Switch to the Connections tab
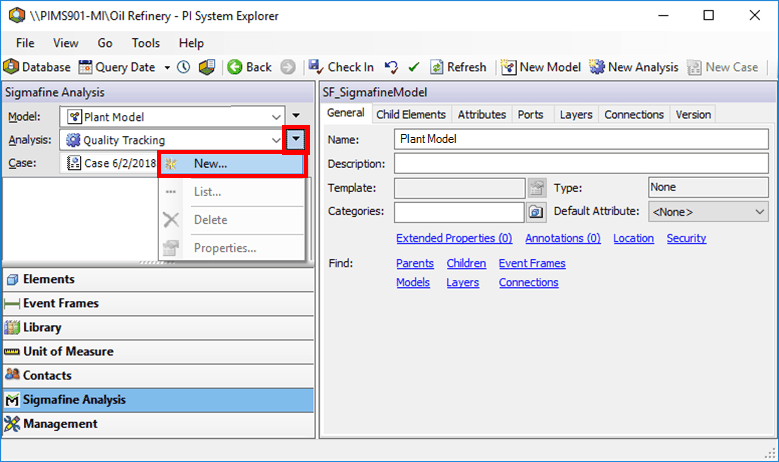Viewport: 779px width, 462px height. pyautogui.click(x=634, y=115)
